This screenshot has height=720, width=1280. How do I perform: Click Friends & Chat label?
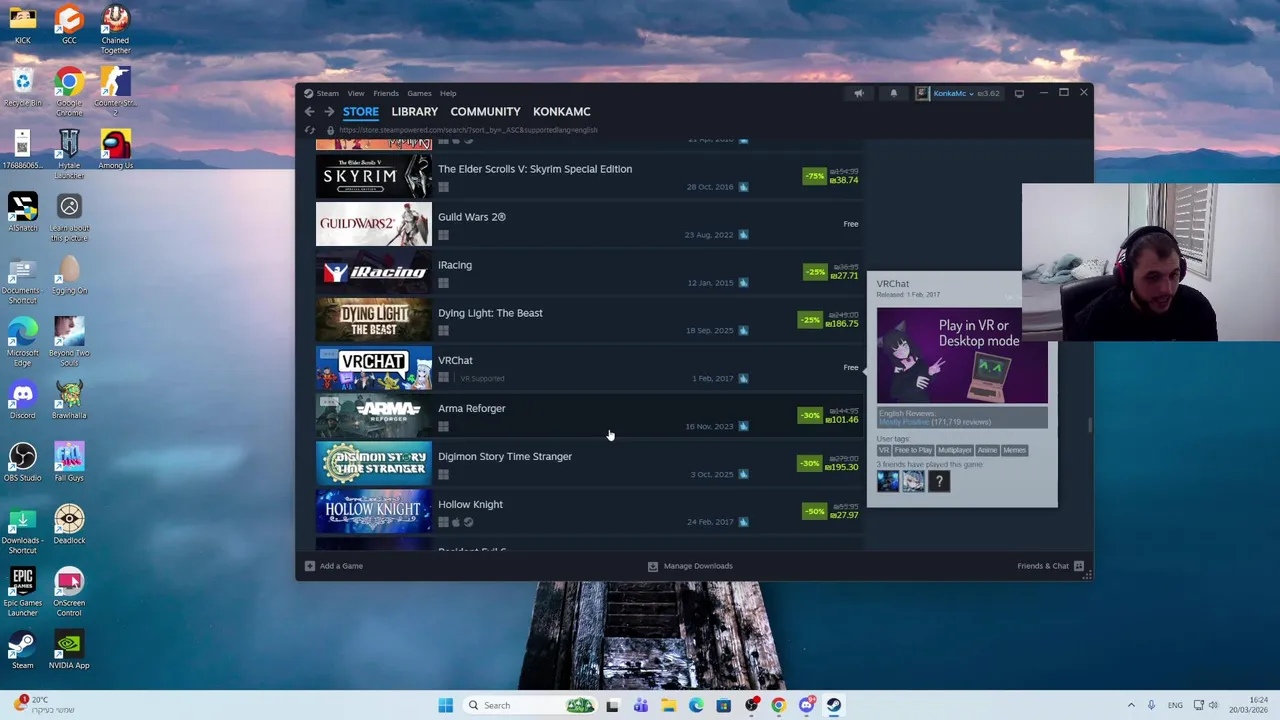[1043, 566]
